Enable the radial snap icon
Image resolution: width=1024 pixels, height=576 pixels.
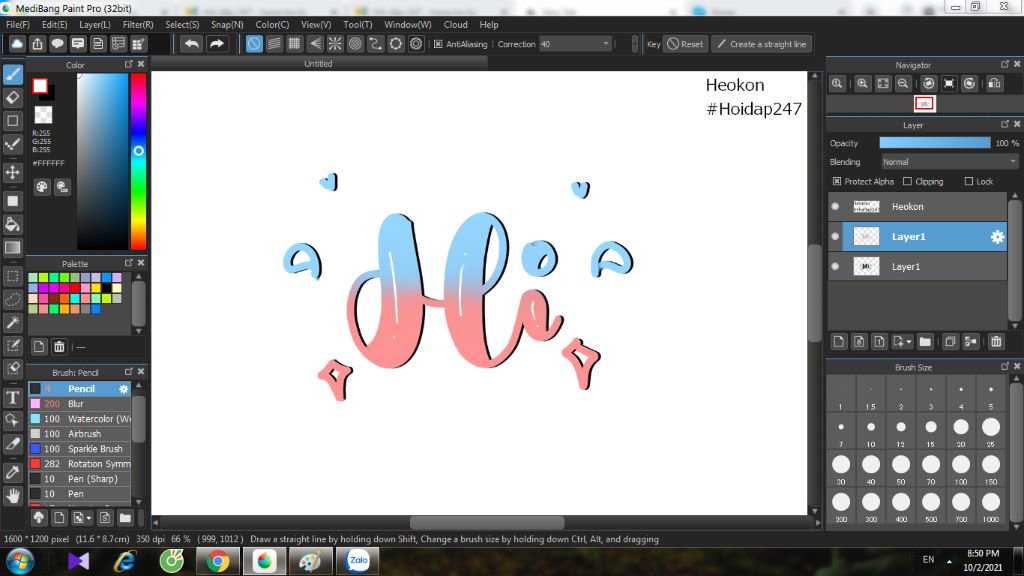[x=335, y=44]
